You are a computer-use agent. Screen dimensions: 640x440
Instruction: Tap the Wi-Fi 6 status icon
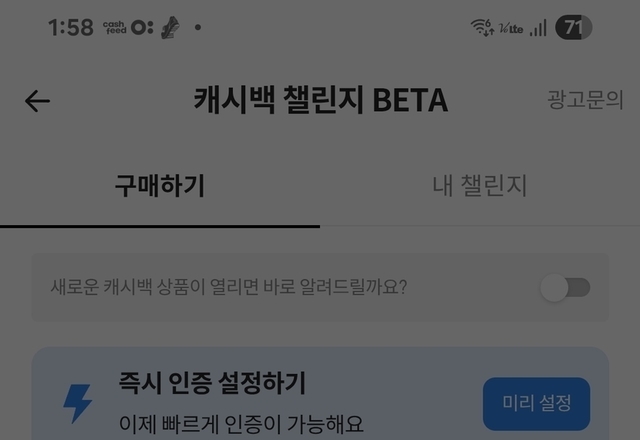pyautogui.click(x=482, y=28)
